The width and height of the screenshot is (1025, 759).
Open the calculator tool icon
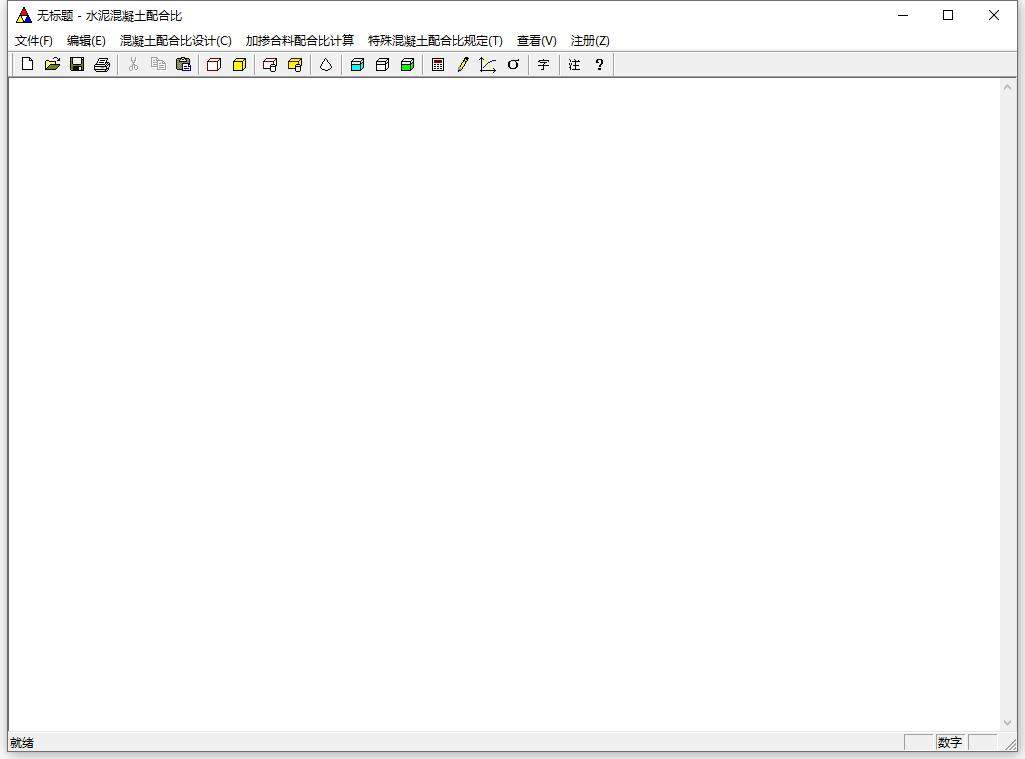coord(438,64)
